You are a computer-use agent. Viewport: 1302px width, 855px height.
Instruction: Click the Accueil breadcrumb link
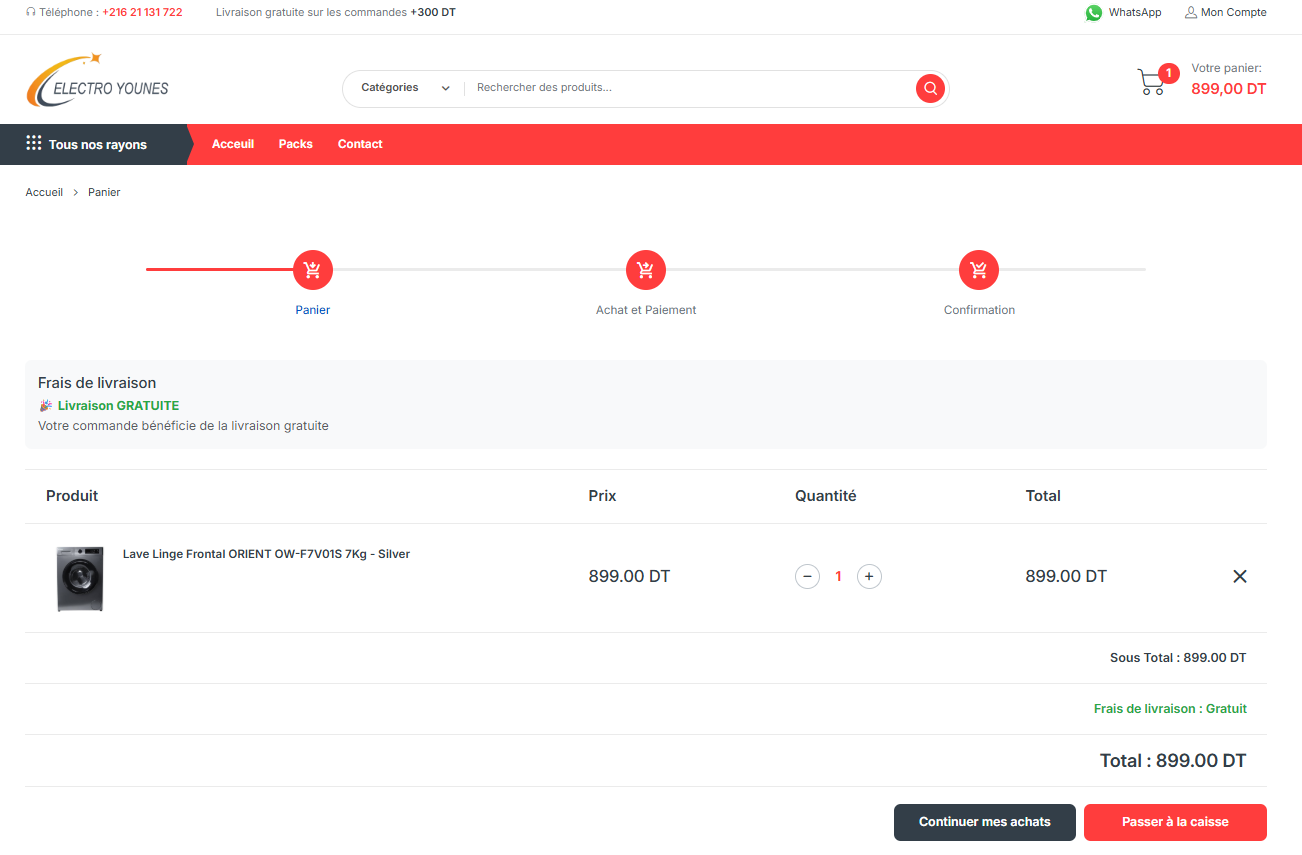point(44,192)
